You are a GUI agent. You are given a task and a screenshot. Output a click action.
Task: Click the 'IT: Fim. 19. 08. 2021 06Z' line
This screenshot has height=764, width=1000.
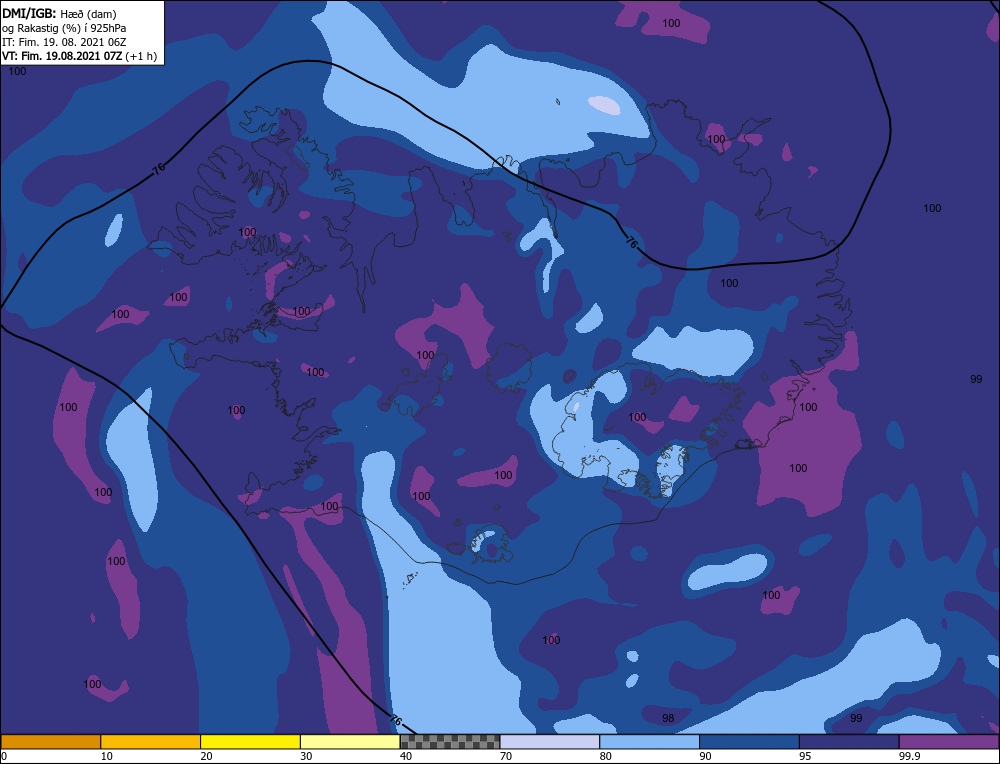(x=64, y=41)
